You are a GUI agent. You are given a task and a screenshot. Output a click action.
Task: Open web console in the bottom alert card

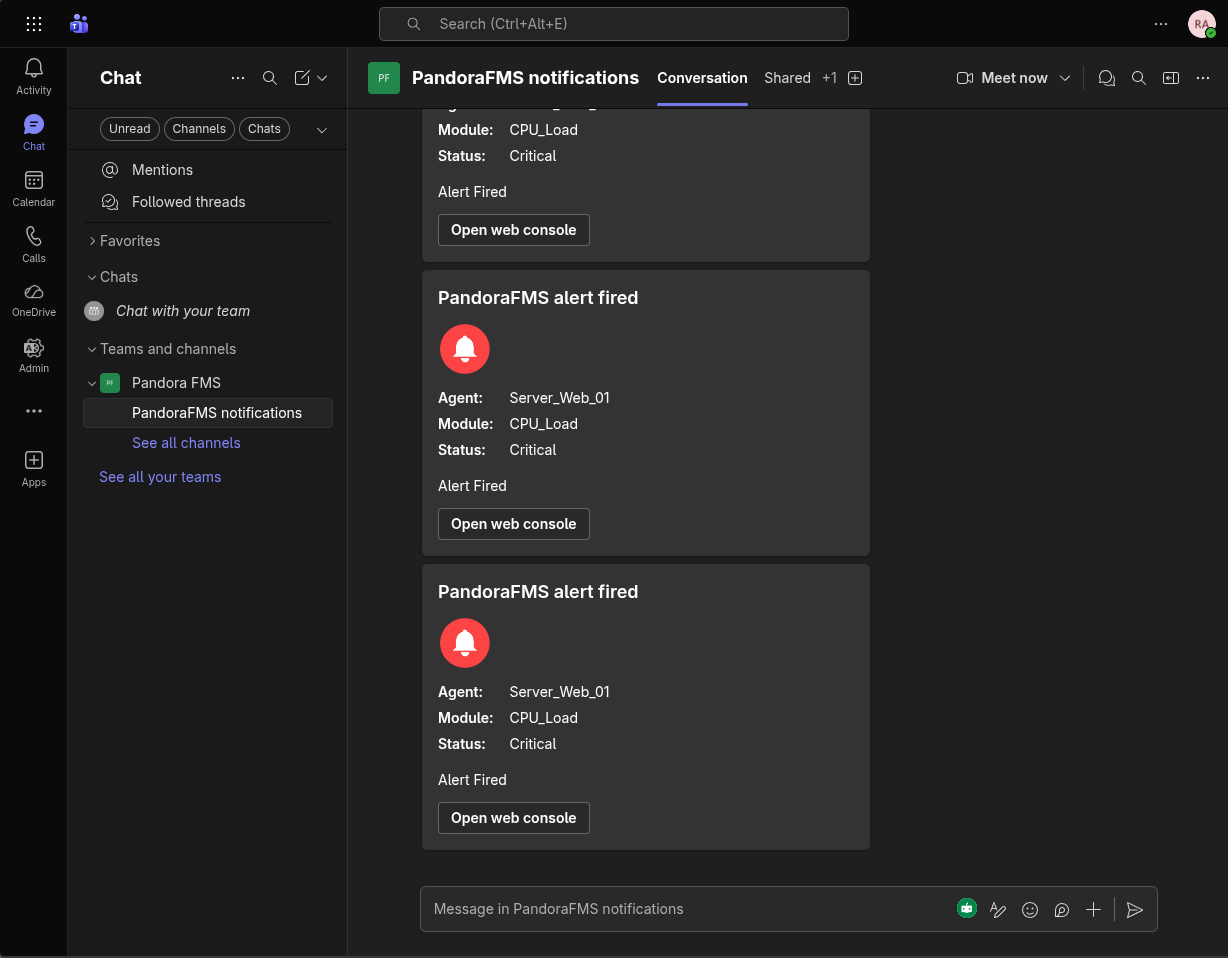[514, 818]
